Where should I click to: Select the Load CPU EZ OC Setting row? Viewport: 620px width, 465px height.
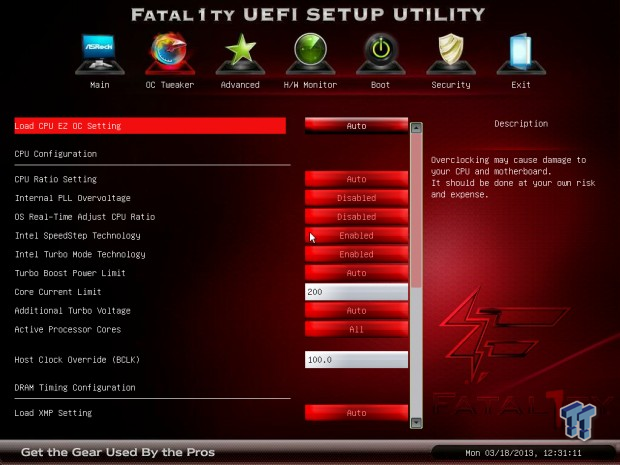150,126
